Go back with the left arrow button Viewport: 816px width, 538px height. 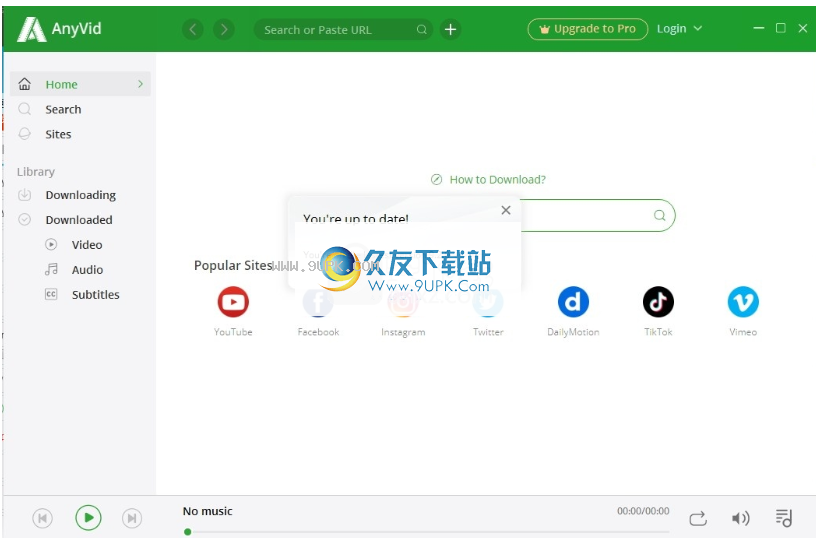click(x=193, y=29)
